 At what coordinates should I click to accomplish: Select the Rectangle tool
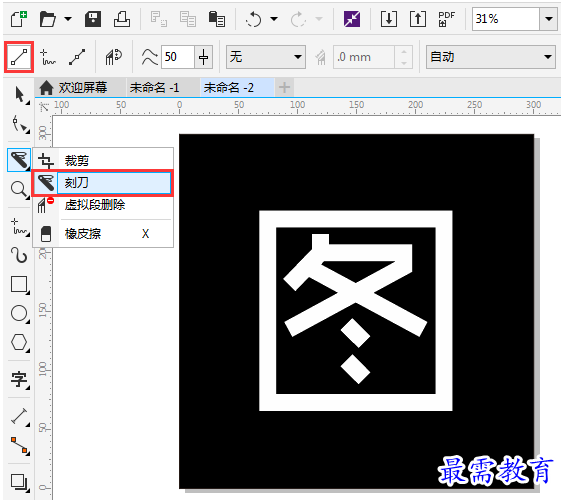pos(19,285)
